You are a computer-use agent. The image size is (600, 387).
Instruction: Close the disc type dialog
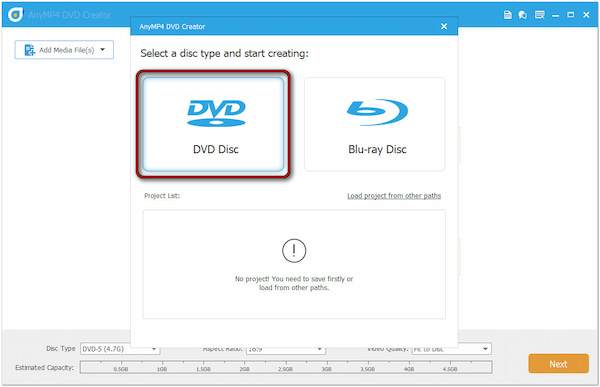click(444, 26)
